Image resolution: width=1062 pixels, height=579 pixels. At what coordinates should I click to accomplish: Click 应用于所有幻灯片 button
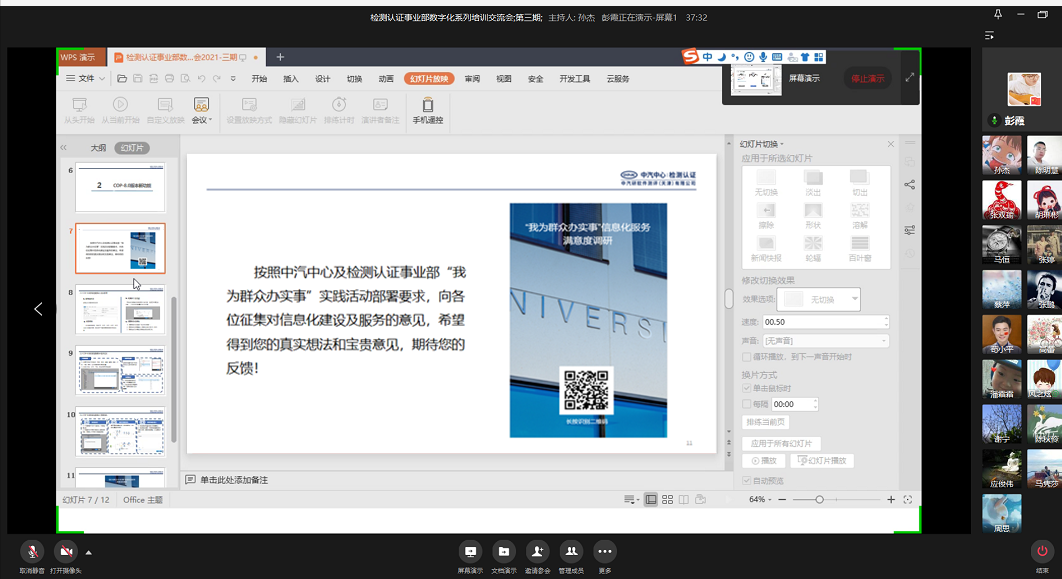tap(781, 444)
